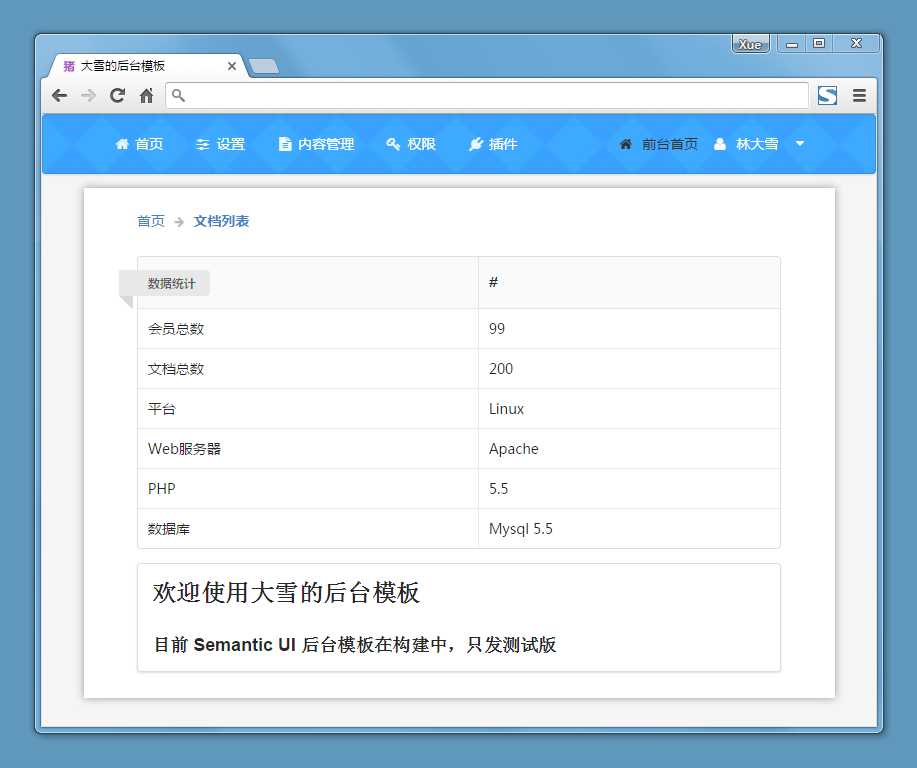
Task: Close the 大雪的后台模板 tab
Action: click(232, 66)
